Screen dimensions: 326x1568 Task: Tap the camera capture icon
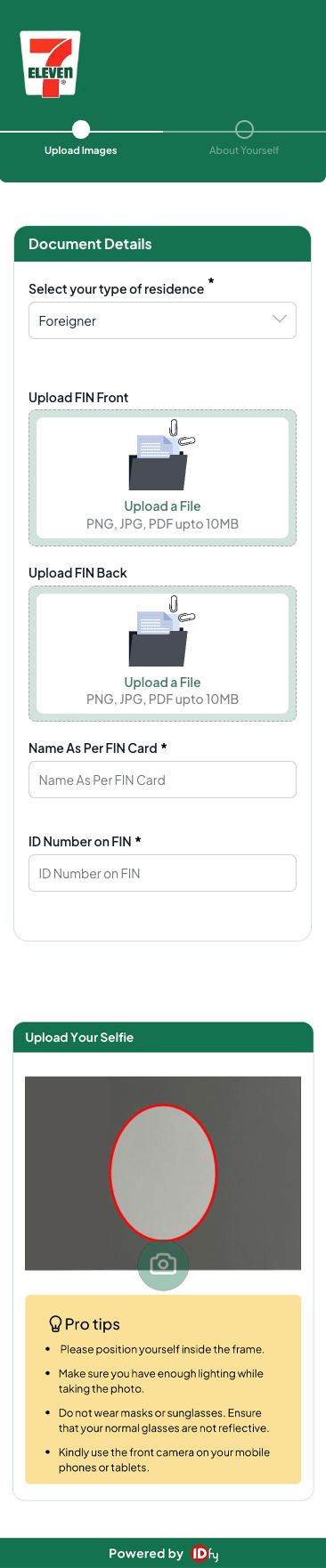pyautogui.click(x=163, y=1264)
